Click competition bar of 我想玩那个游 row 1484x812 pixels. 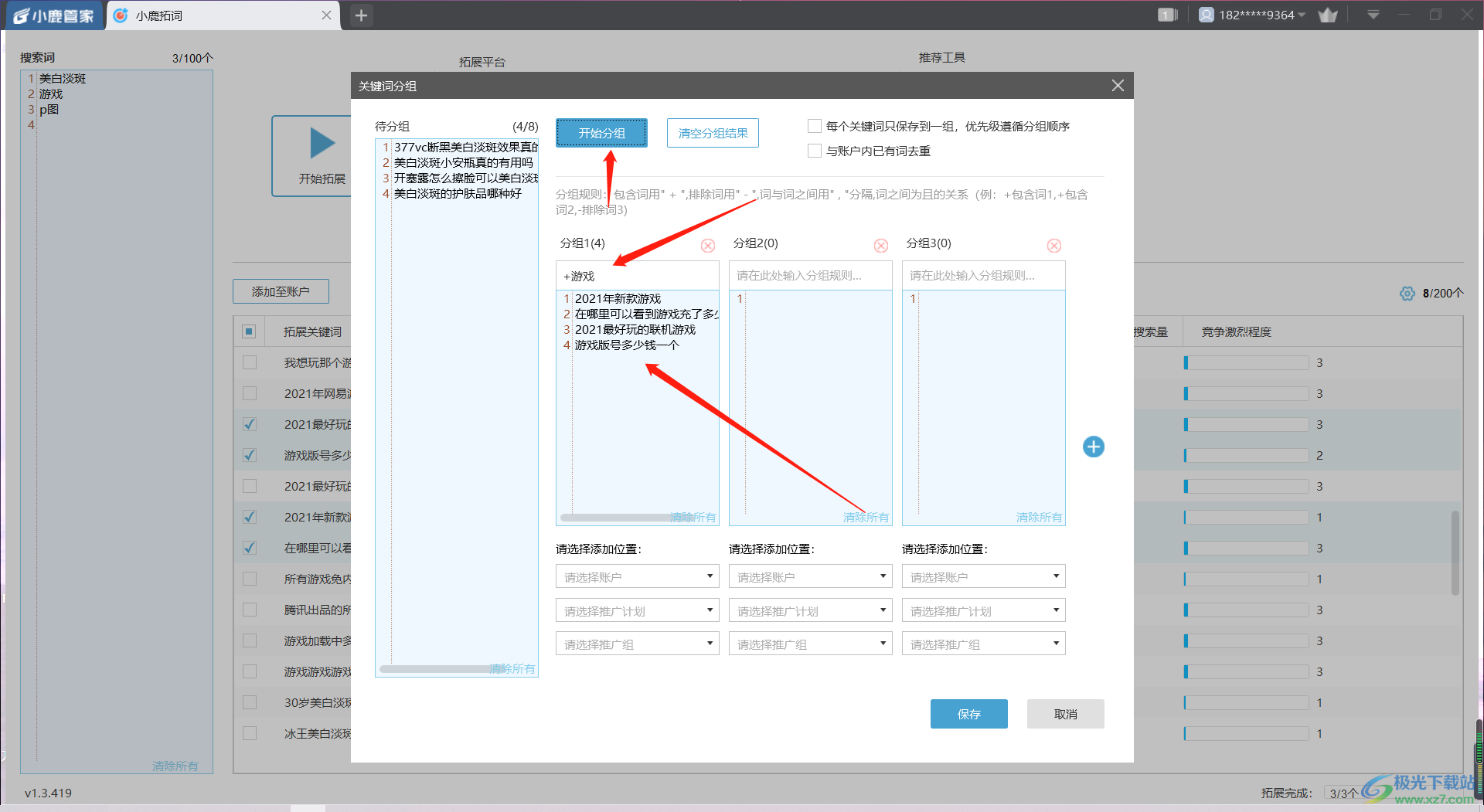[x=1246, y=362]
